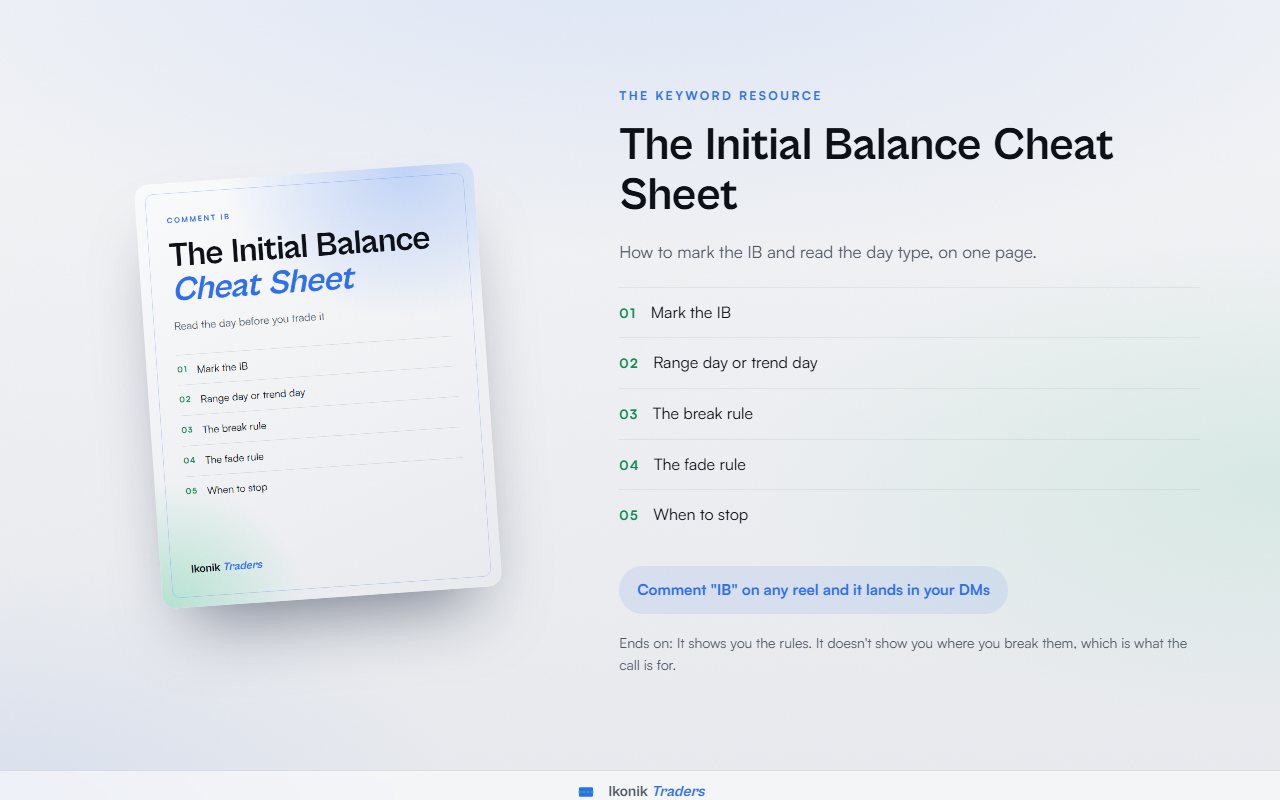The image size is (1280, 800).
Task: Click the "The Initial Balance Cheat Sheet" main heading
Action: tap(866, 169)
